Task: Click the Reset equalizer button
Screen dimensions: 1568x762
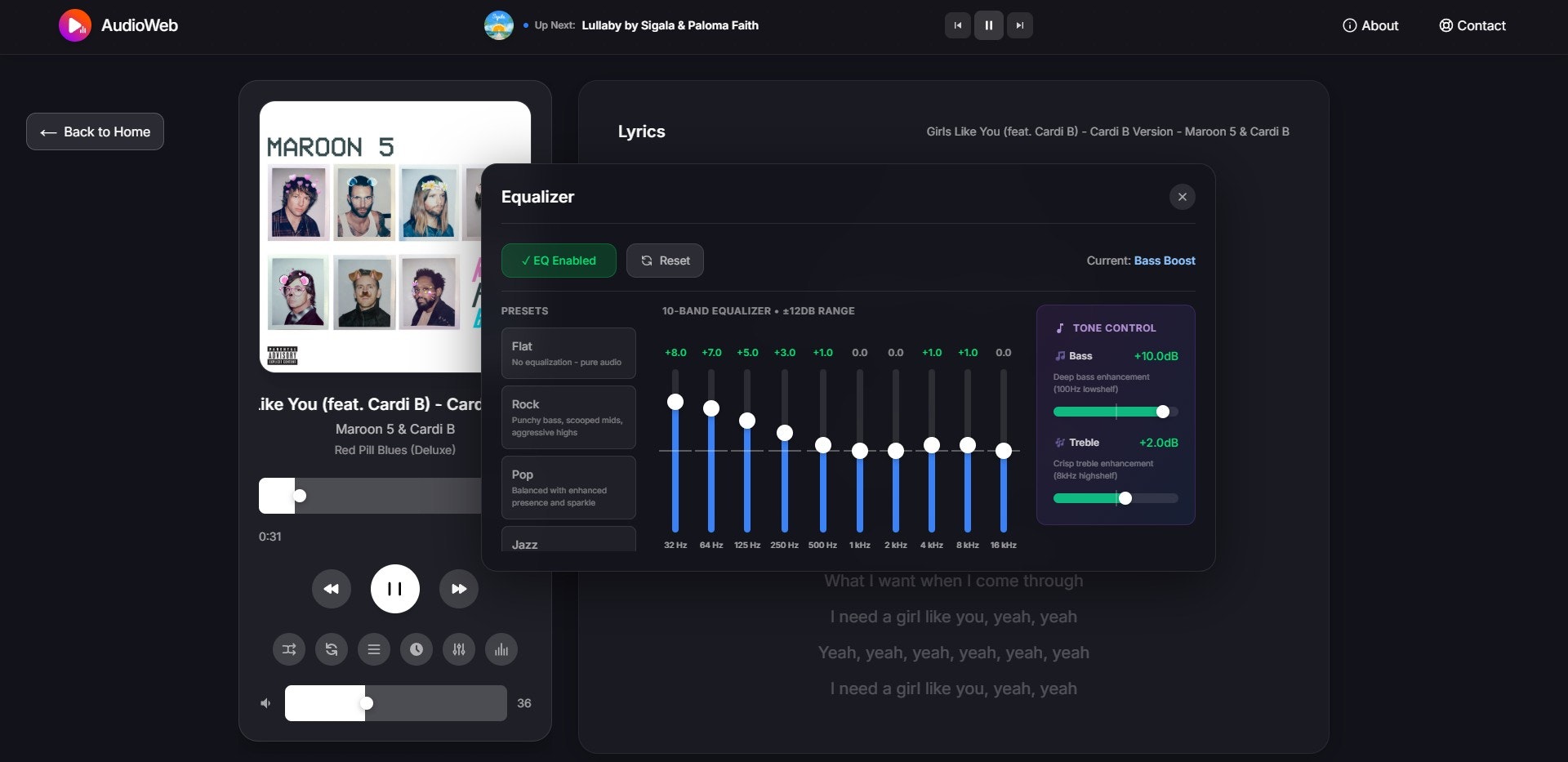Action: coord(665,261)
